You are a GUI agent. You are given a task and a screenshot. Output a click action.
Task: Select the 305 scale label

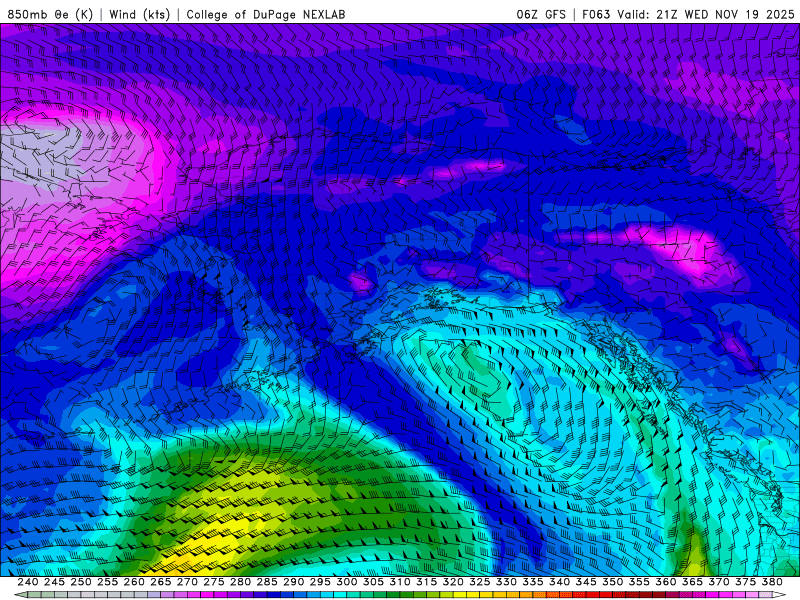coord(373,582)
